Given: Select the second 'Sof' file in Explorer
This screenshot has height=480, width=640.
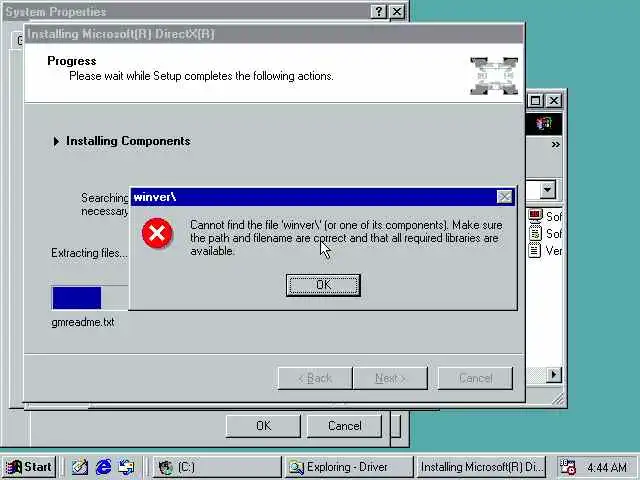Looking at the screenshot, I should click(546, 233).
